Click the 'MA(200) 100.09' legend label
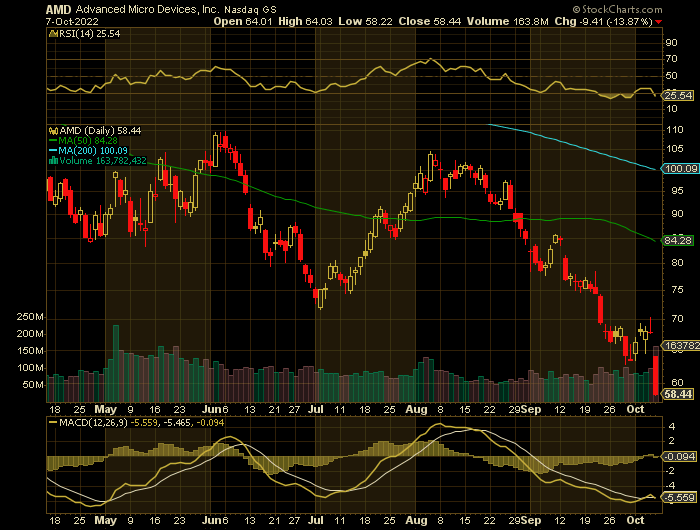Screen dimensions: 700x530 pos(93,151)
